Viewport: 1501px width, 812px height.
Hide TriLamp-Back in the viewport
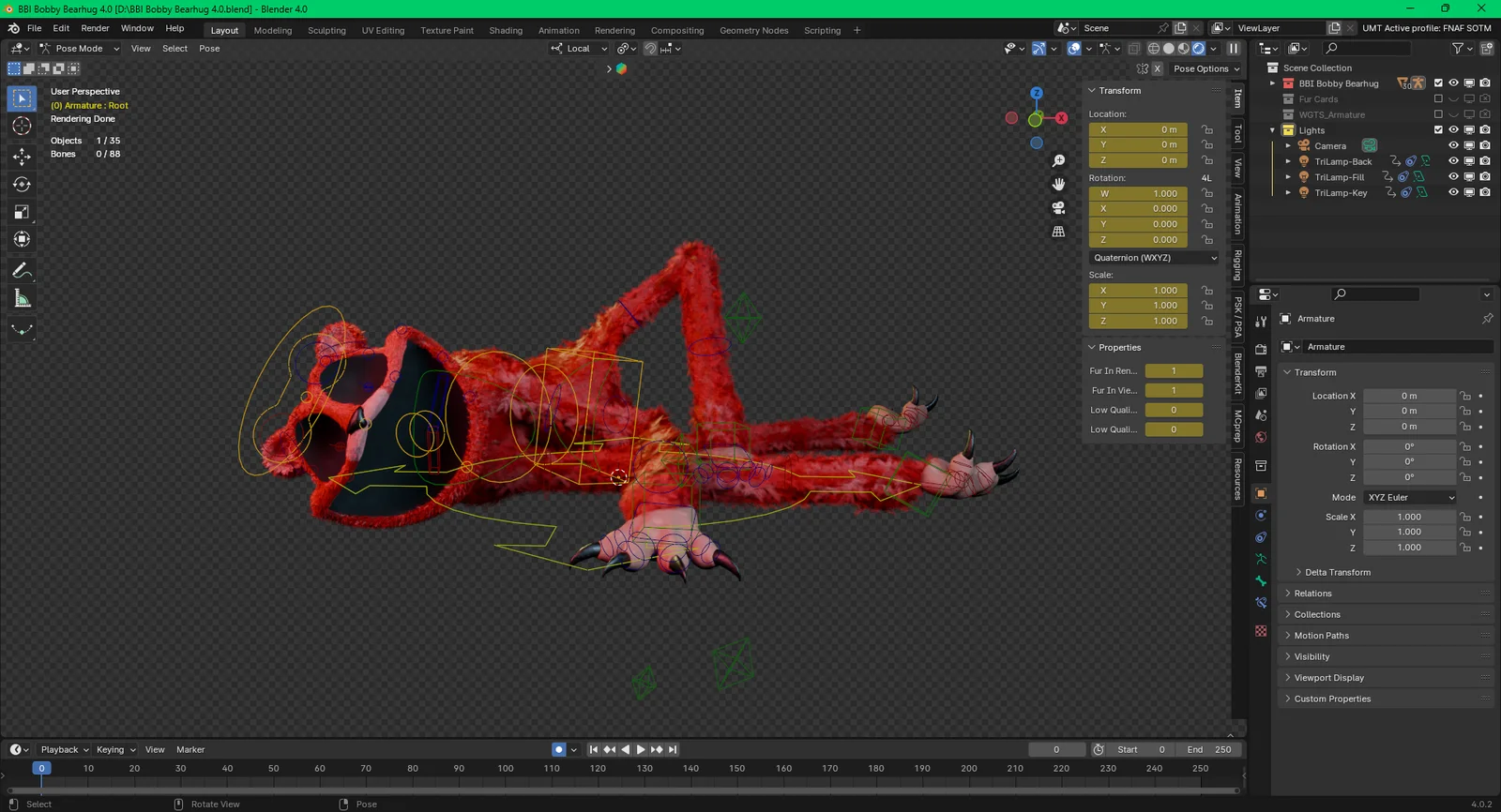coord(1453,161)
